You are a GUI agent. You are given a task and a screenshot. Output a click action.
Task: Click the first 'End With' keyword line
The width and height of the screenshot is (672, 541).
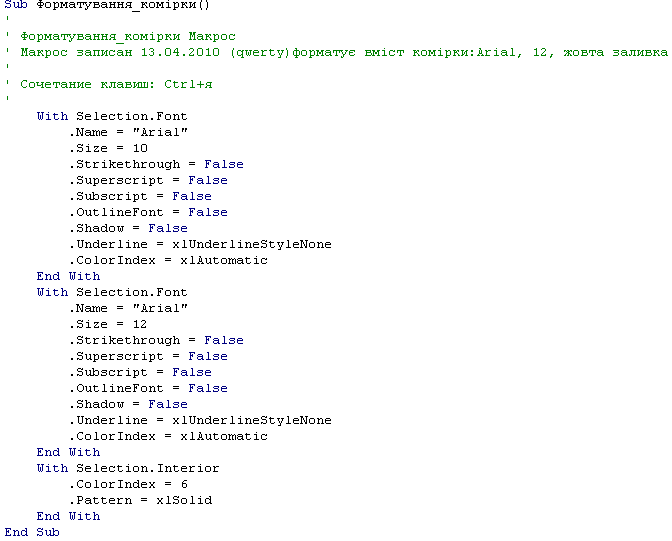pyautogui.click(x=68, y=276)
